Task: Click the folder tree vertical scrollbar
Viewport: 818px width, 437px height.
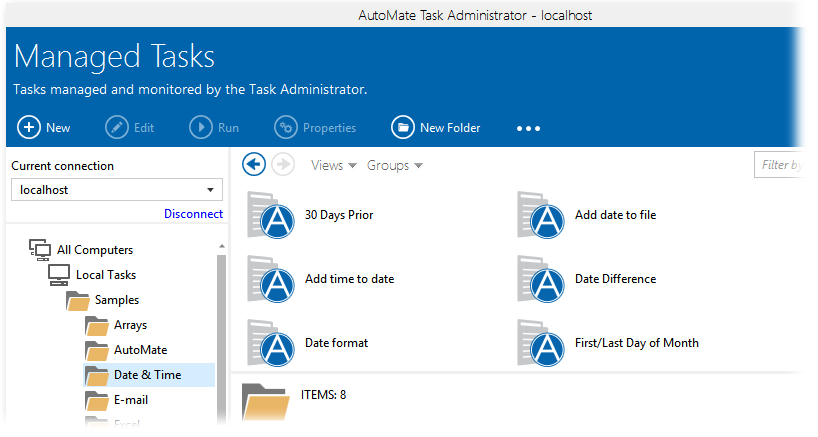Action: pyautogui.click(x=222, y=339)
